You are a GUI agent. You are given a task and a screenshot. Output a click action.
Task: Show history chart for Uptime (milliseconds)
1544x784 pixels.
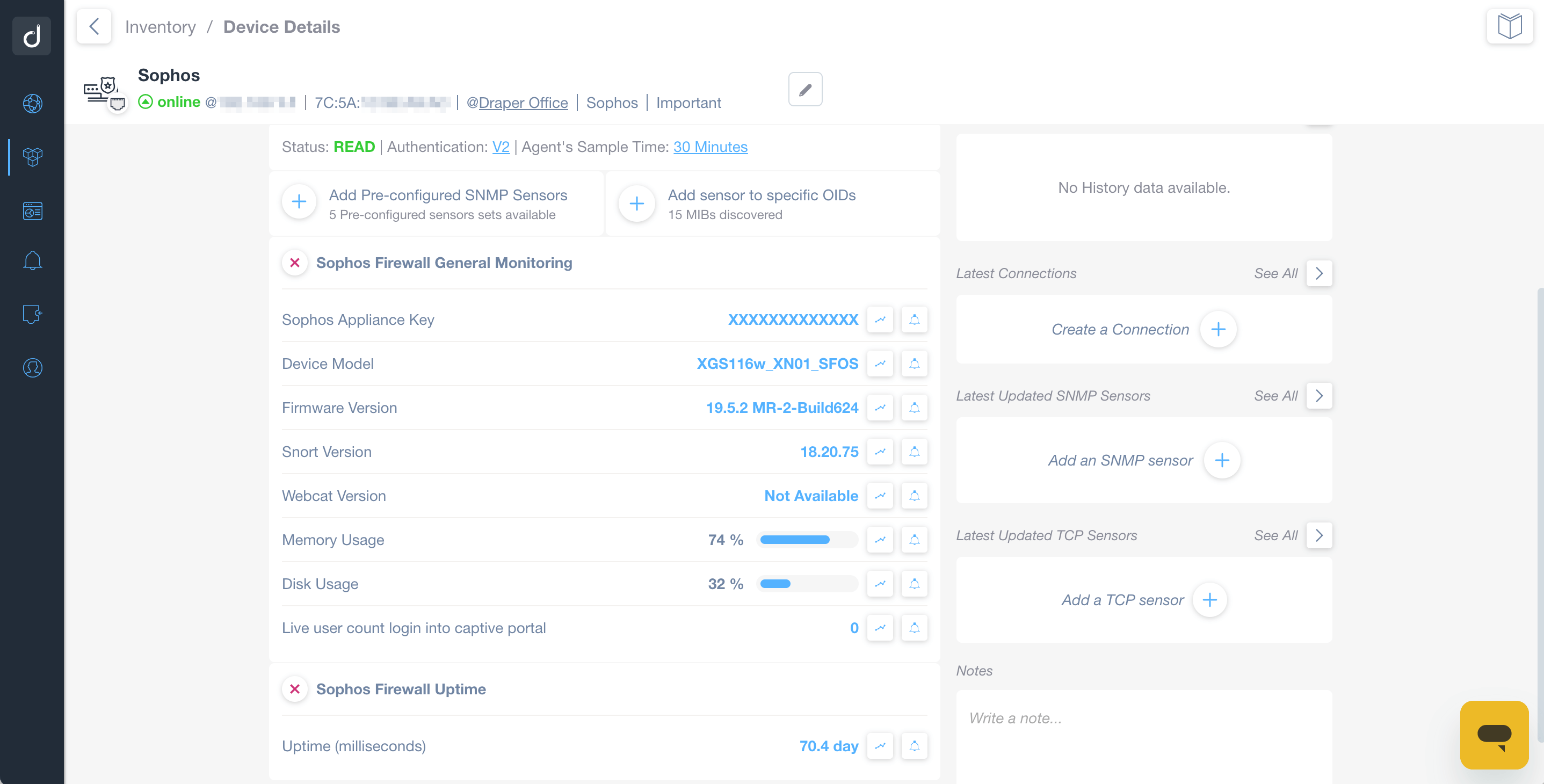coord(880,746)
